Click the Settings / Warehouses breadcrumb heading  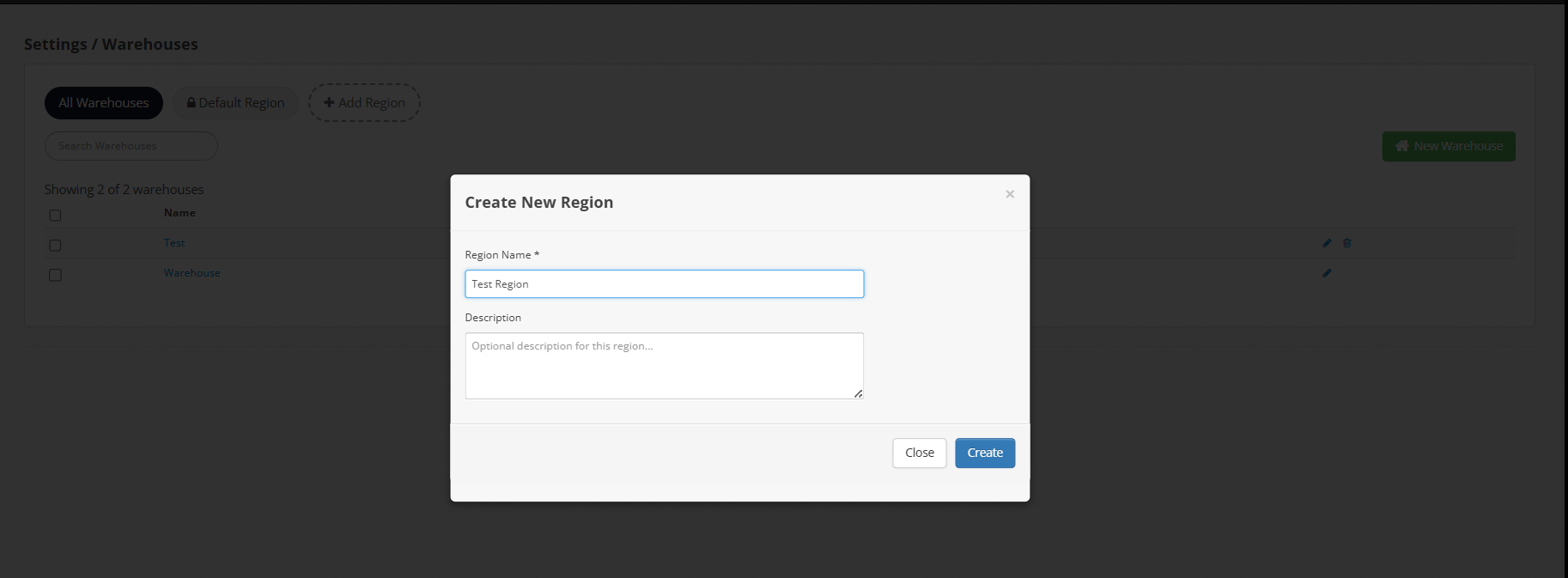coord(111,45)
